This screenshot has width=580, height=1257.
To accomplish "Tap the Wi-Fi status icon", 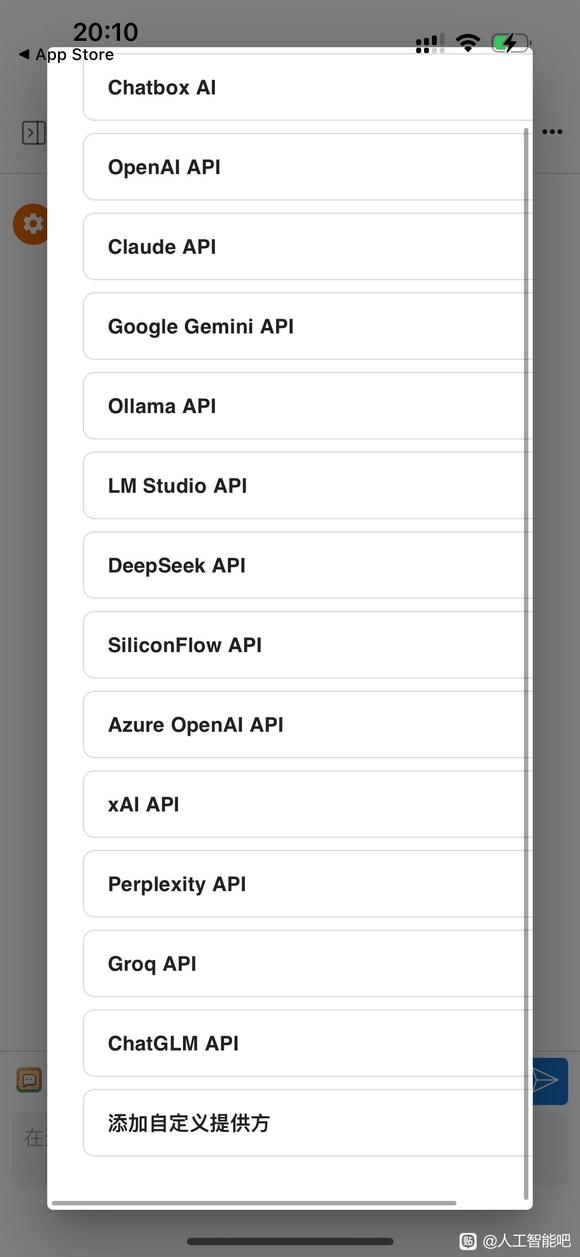I will pyautogui.click(x=468, y=43).
